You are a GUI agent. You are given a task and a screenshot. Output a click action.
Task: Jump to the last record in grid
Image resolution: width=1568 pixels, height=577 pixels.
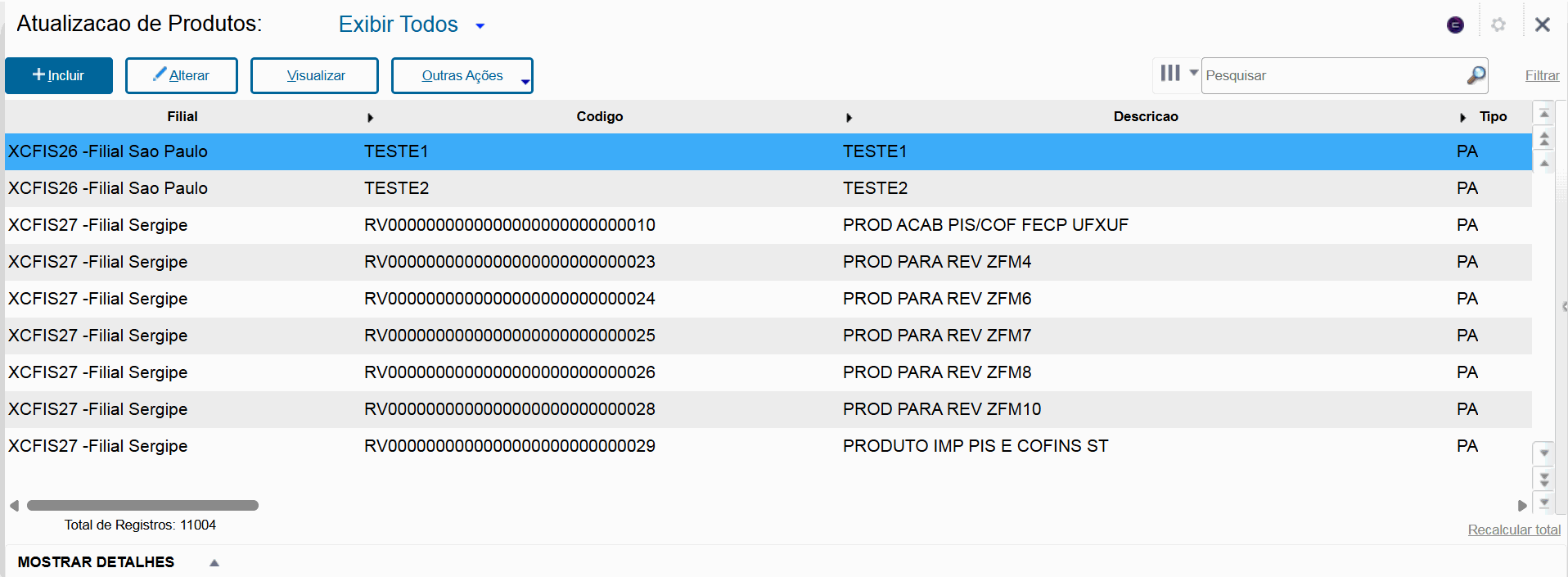click(1544, 503)
